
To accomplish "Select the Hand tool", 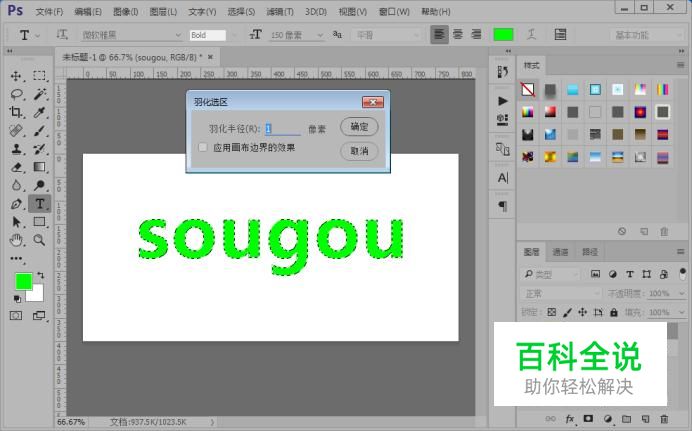I will click(16, 240).
